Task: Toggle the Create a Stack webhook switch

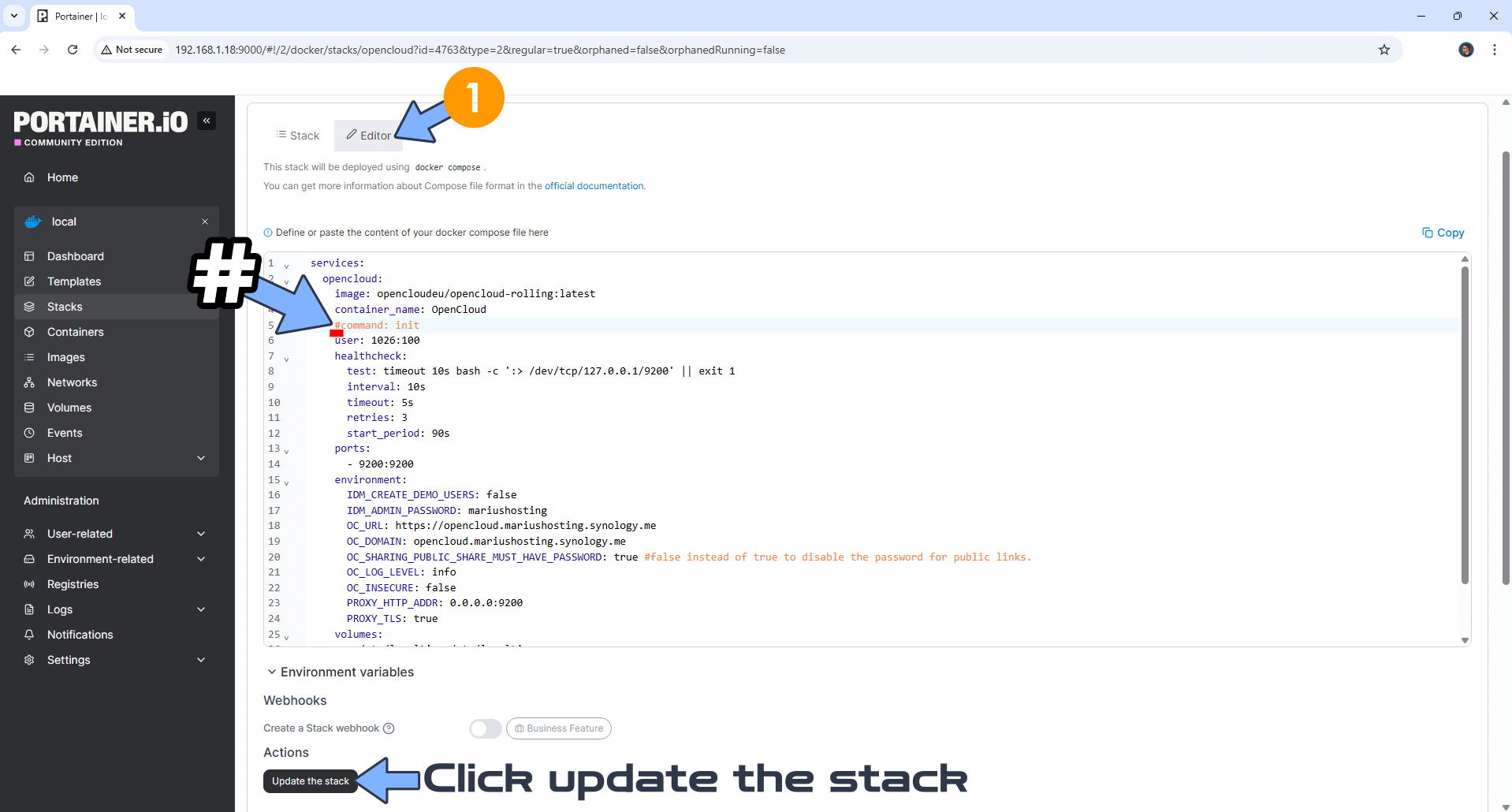Action: click(x=485, y=728)
